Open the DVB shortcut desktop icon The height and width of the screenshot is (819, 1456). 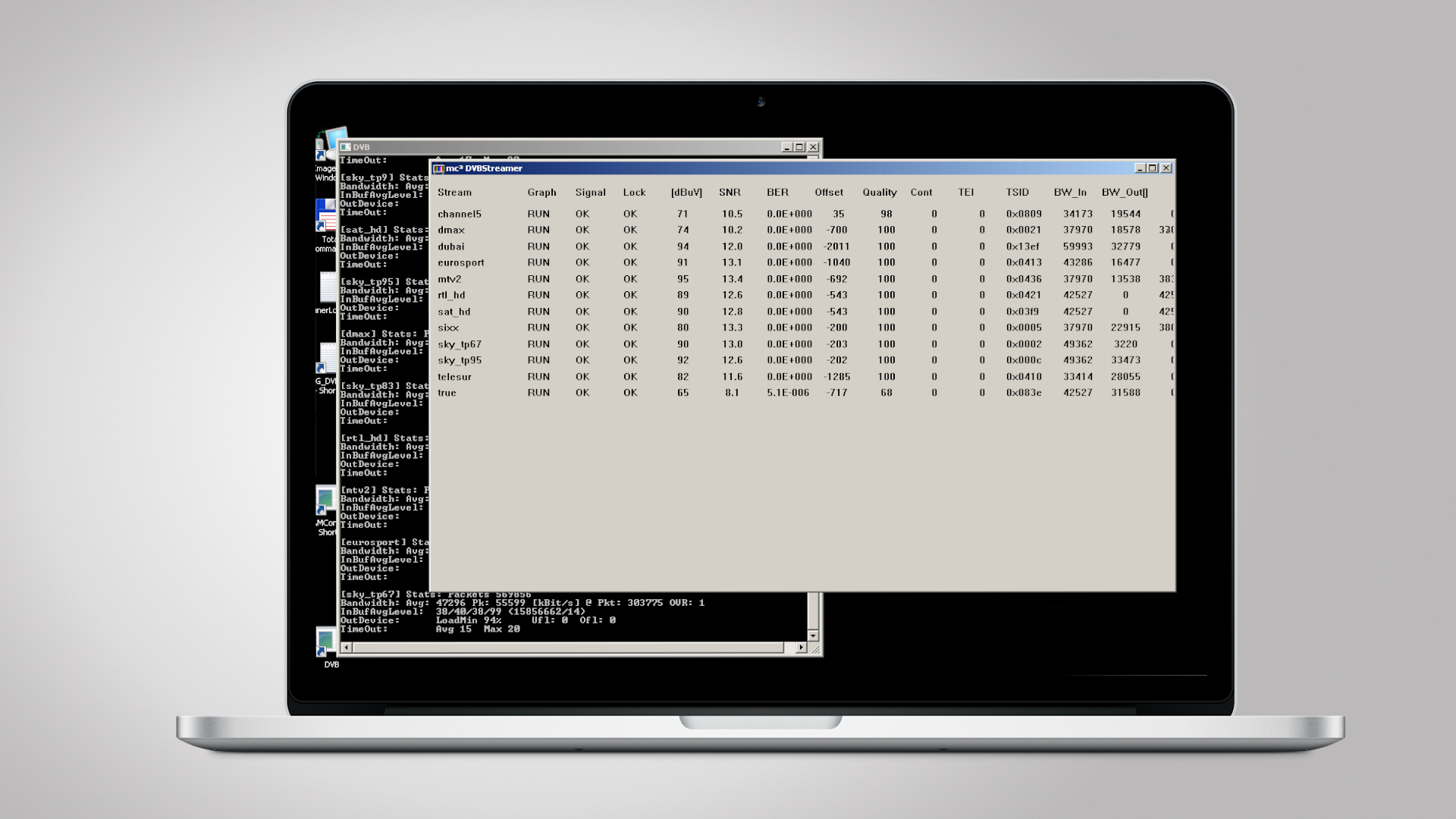(x=327, y=642)
